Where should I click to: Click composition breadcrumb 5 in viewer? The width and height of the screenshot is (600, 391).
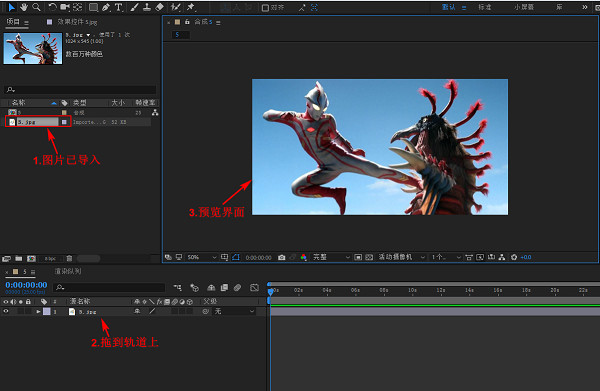177,35
